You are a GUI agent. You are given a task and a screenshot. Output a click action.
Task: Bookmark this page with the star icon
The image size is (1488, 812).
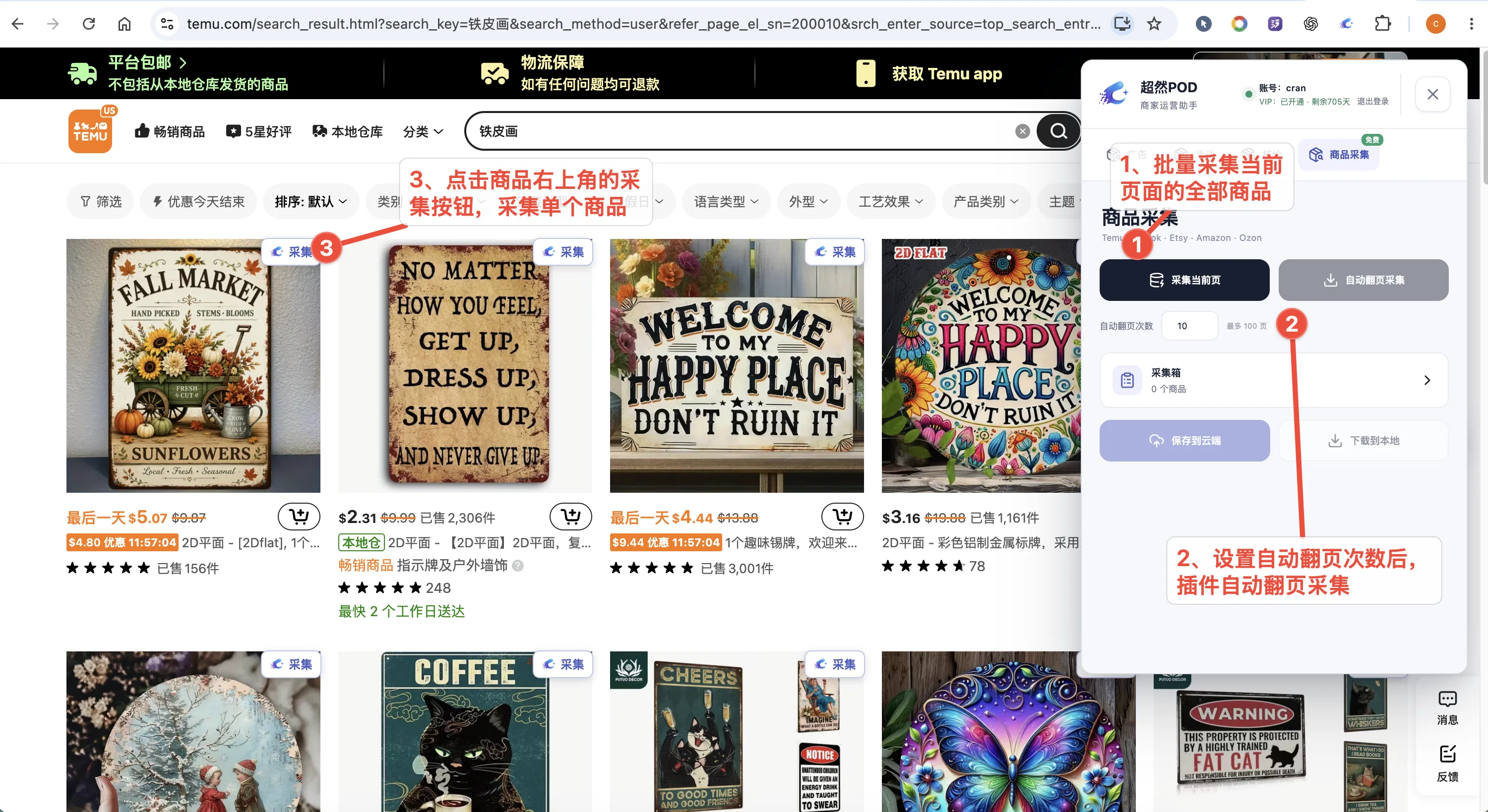[1154, 24]
